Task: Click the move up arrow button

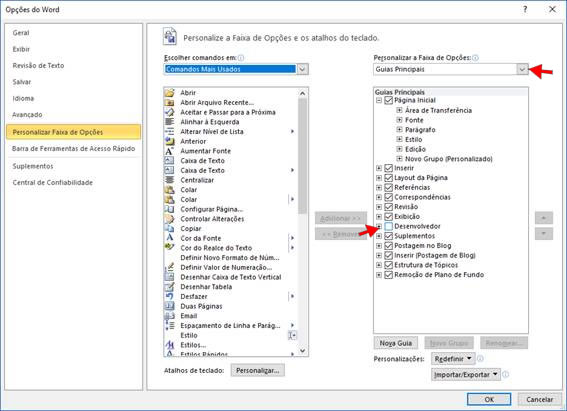Action: pos(543,218)
